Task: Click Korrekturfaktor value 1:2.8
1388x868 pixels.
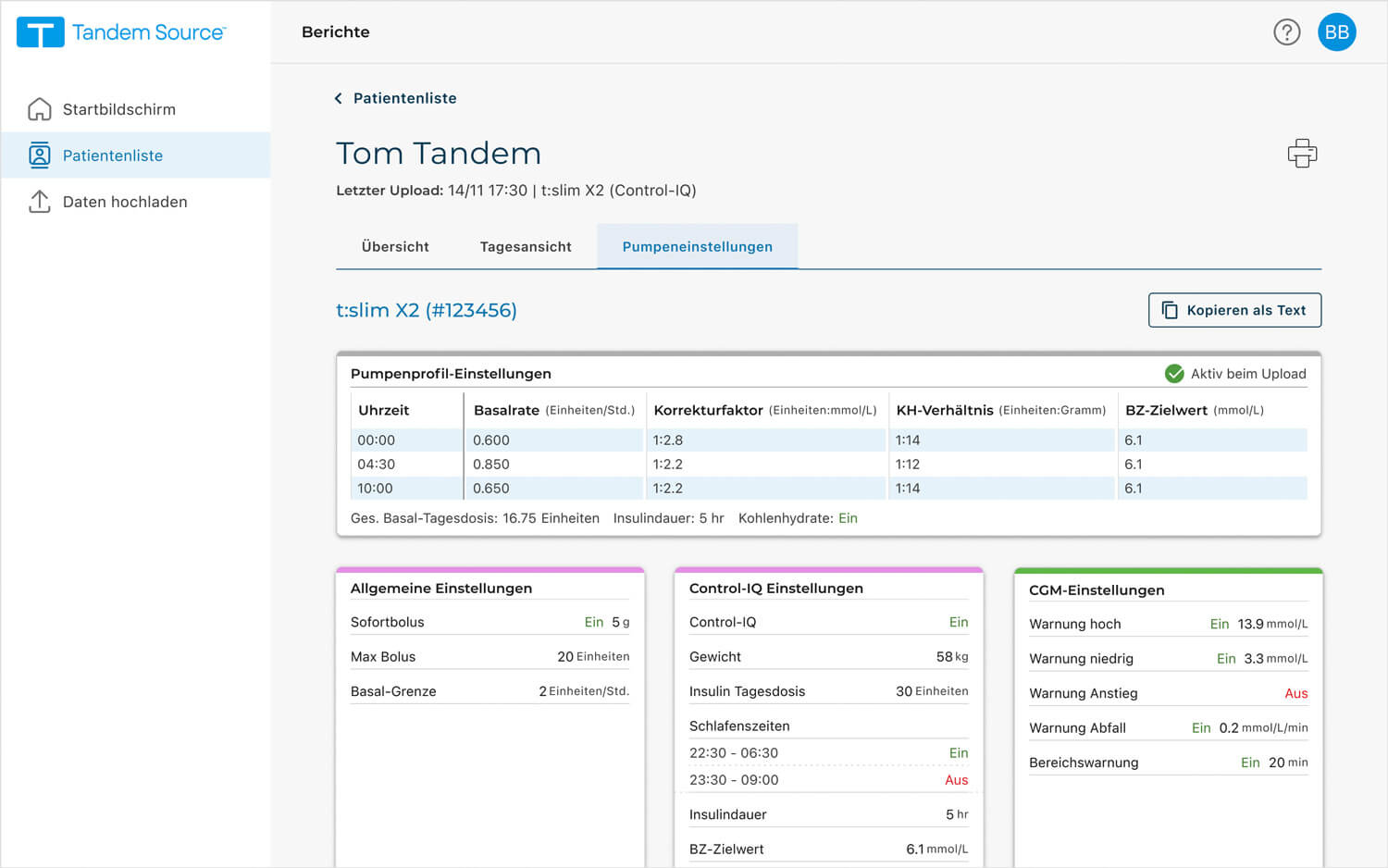Action: point(668,440)
